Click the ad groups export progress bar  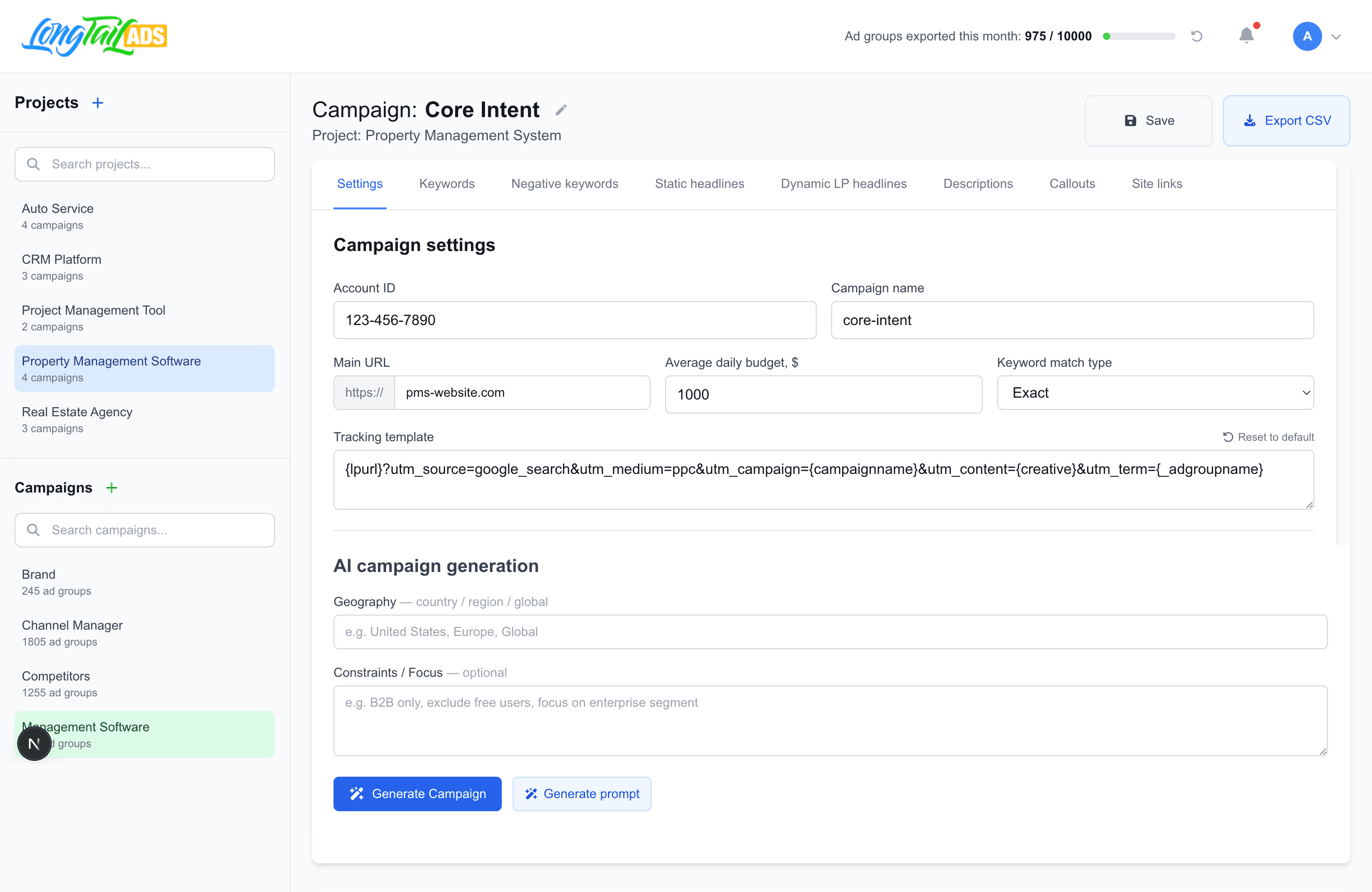point(1138,36)
